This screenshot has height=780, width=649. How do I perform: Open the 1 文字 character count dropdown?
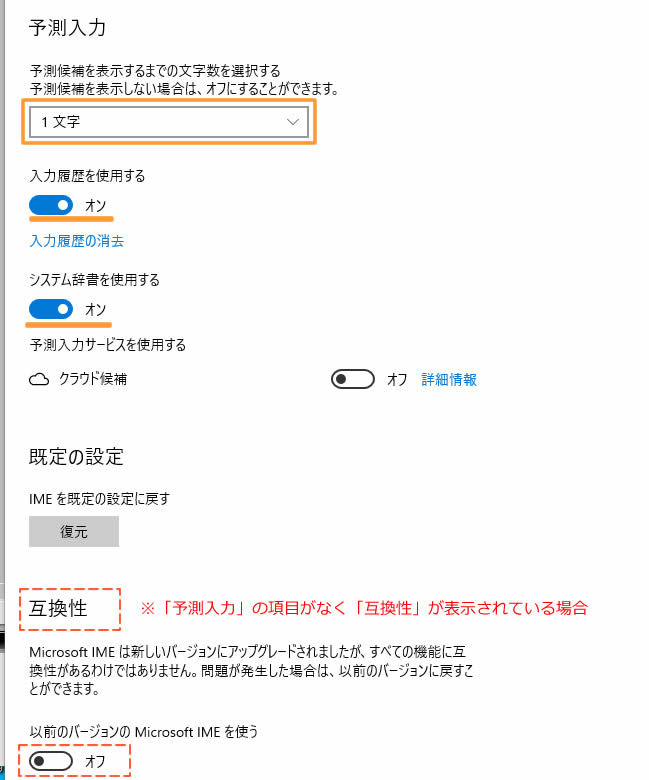point(169,122)
